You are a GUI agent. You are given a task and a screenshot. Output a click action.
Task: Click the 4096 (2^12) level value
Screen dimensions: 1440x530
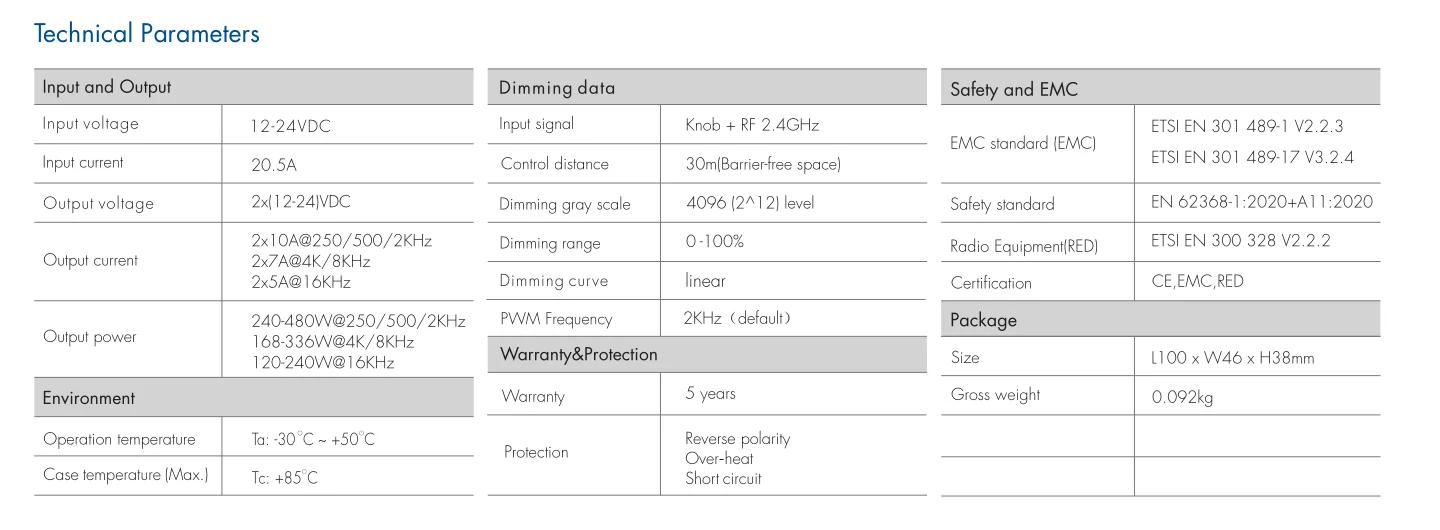750,203
